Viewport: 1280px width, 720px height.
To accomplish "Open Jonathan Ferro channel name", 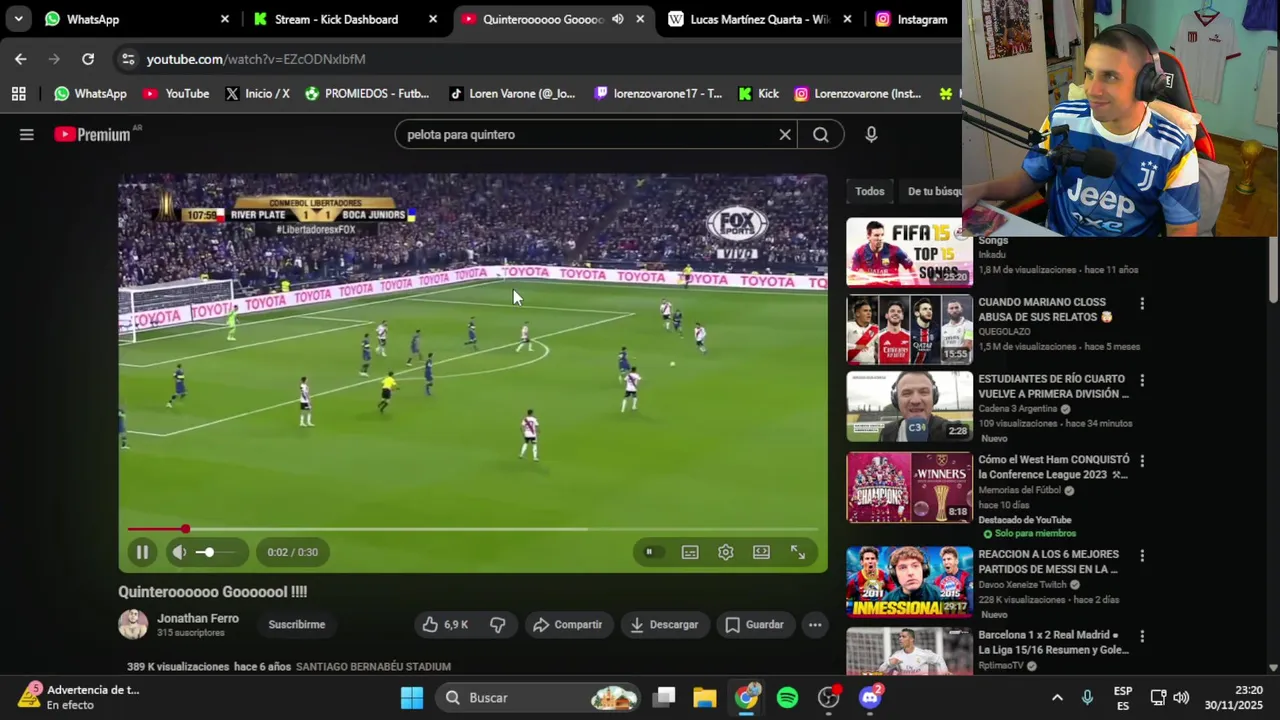I will pos(198,618).
